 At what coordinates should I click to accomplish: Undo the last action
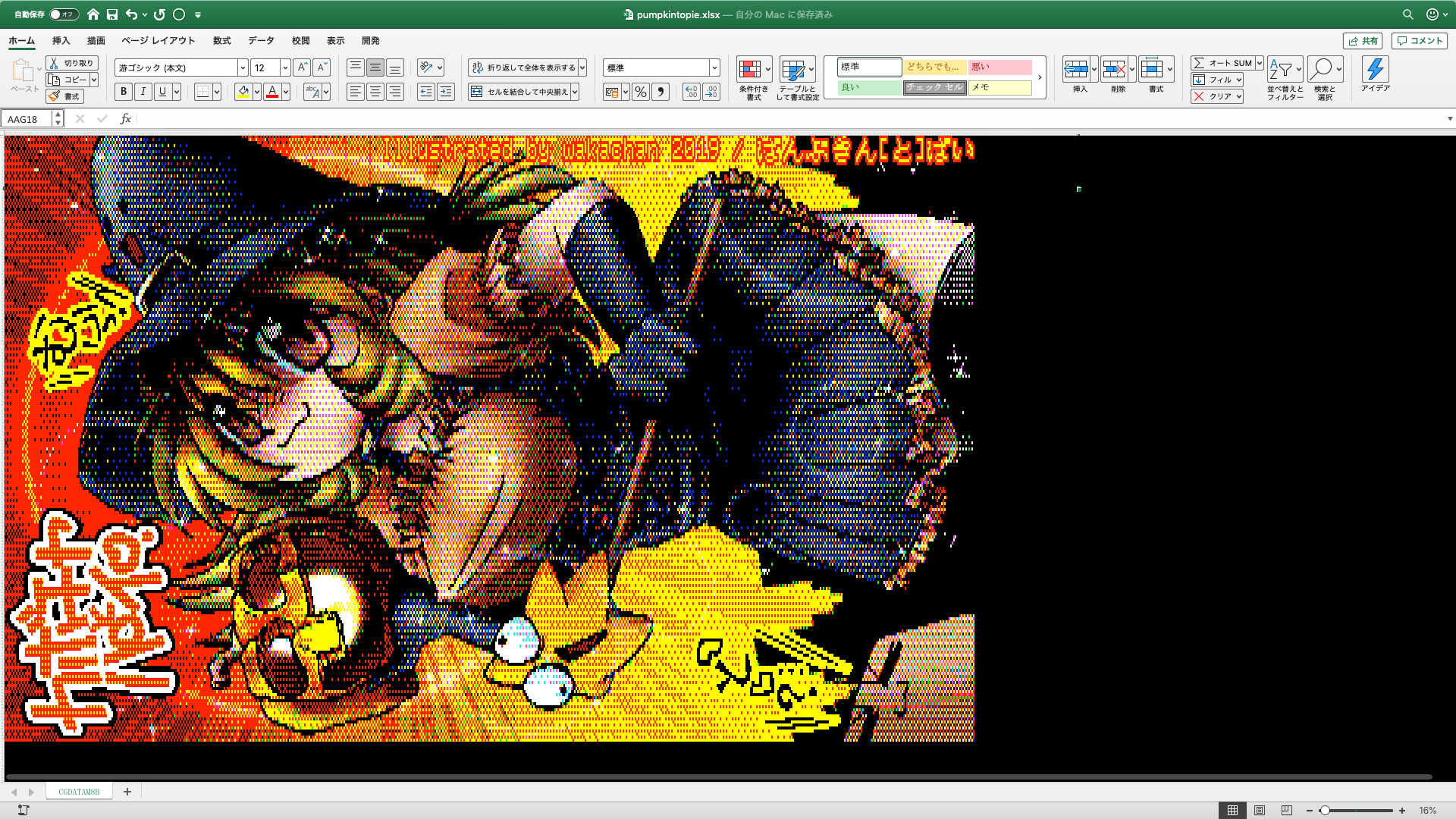(132, 14)
